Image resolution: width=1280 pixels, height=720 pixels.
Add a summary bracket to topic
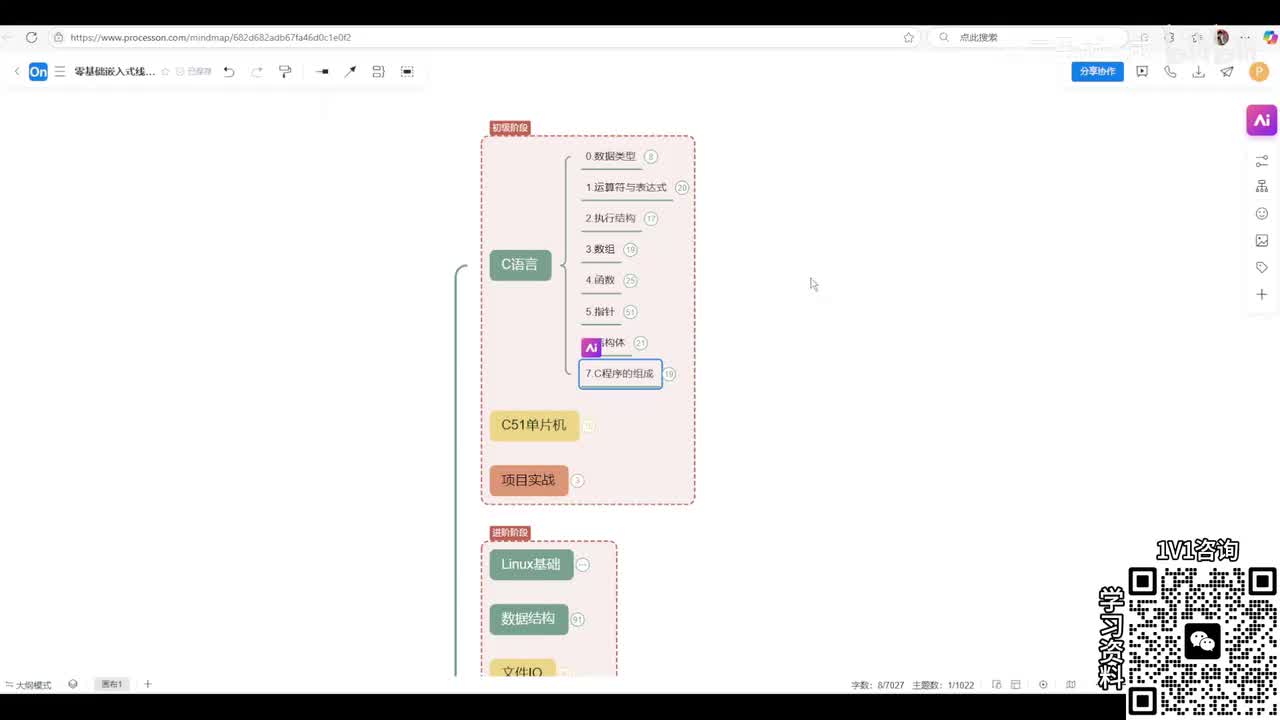[x=378, y=72]
